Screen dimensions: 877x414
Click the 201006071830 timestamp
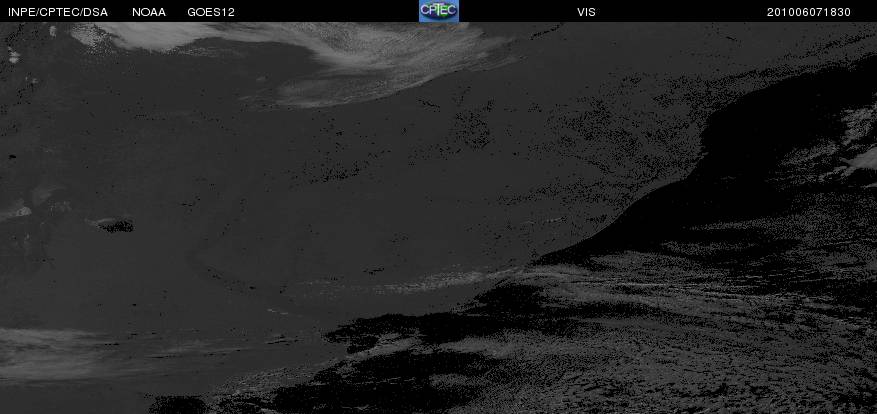coord(809,12)
